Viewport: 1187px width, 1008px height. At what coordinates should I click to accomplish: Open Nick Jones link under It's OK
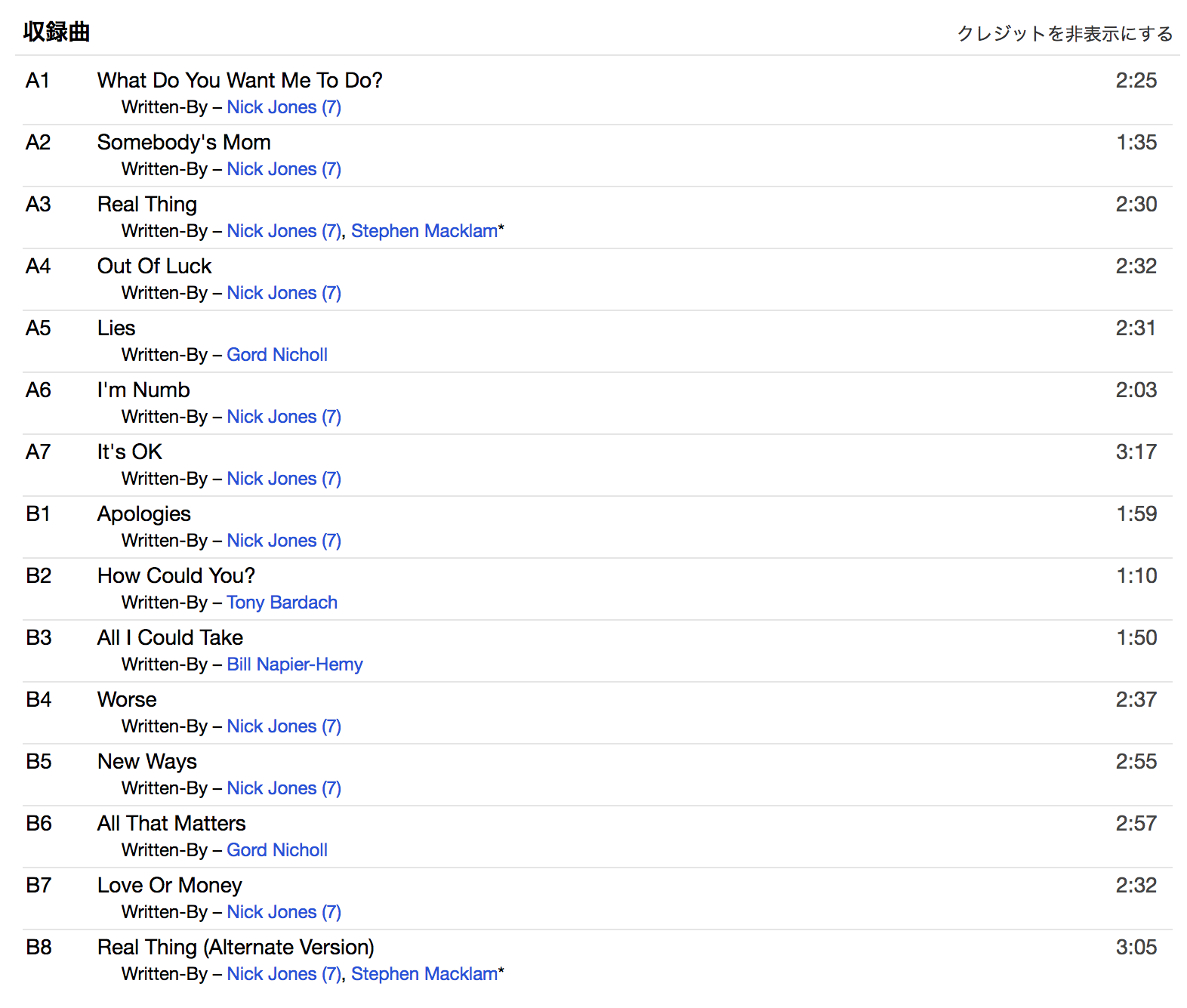tap(283, 479)
